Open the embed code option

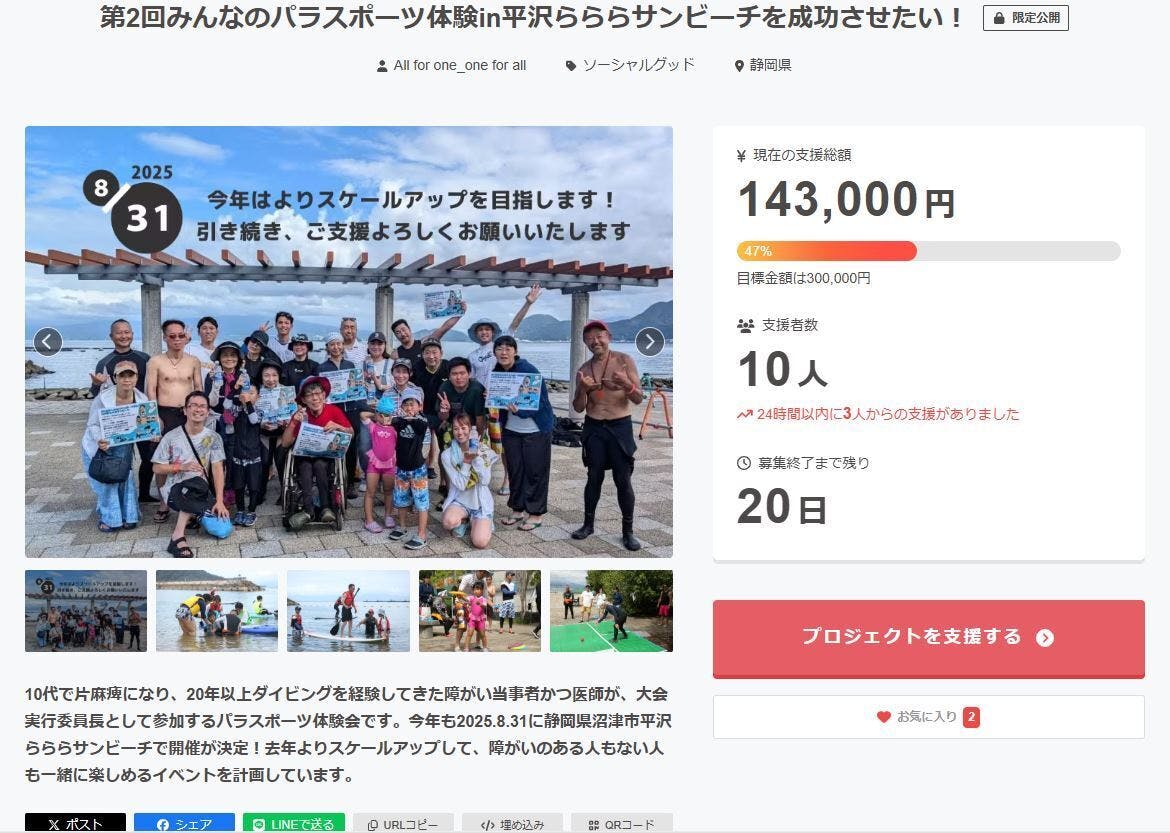pyautogui.click(x=512, y=824)
